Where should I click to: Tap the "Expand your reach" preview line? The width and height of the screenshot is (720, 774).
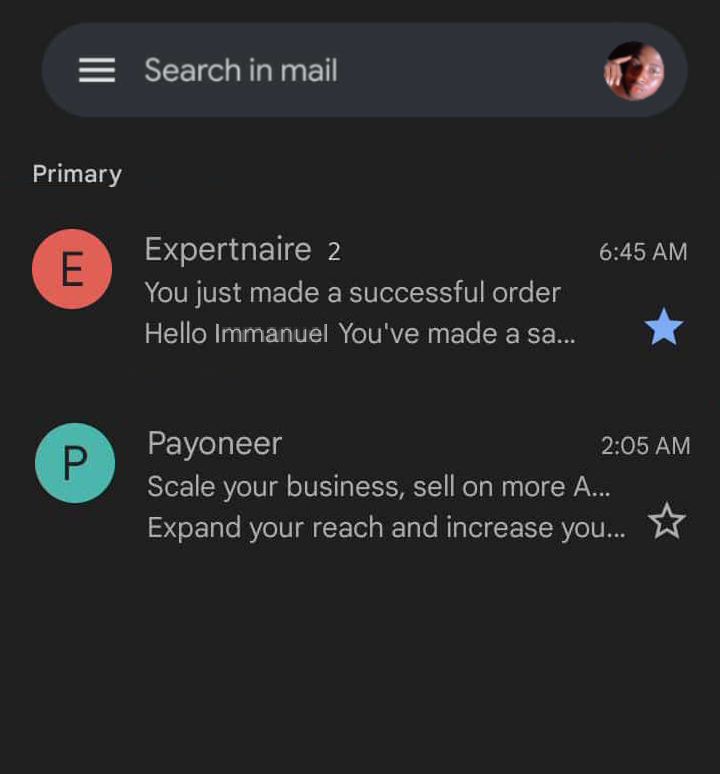[x=386, y=527]
